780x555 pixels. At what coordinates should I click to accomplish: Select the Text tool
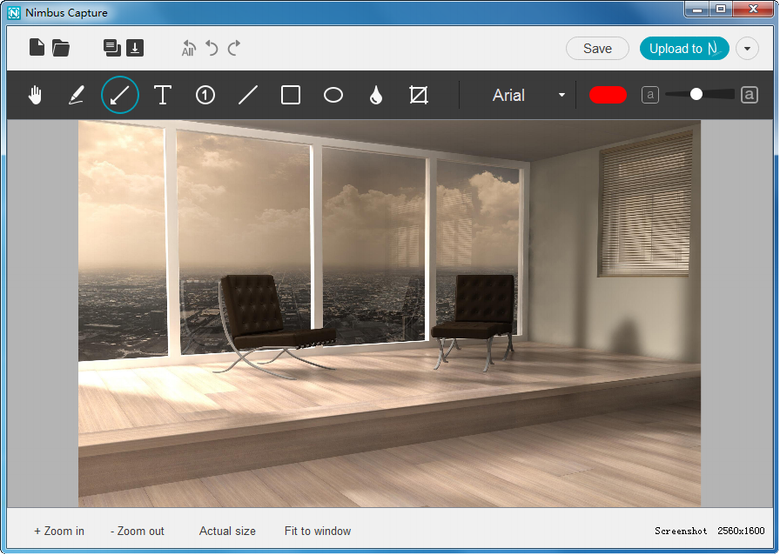click(x=162, y=95)
